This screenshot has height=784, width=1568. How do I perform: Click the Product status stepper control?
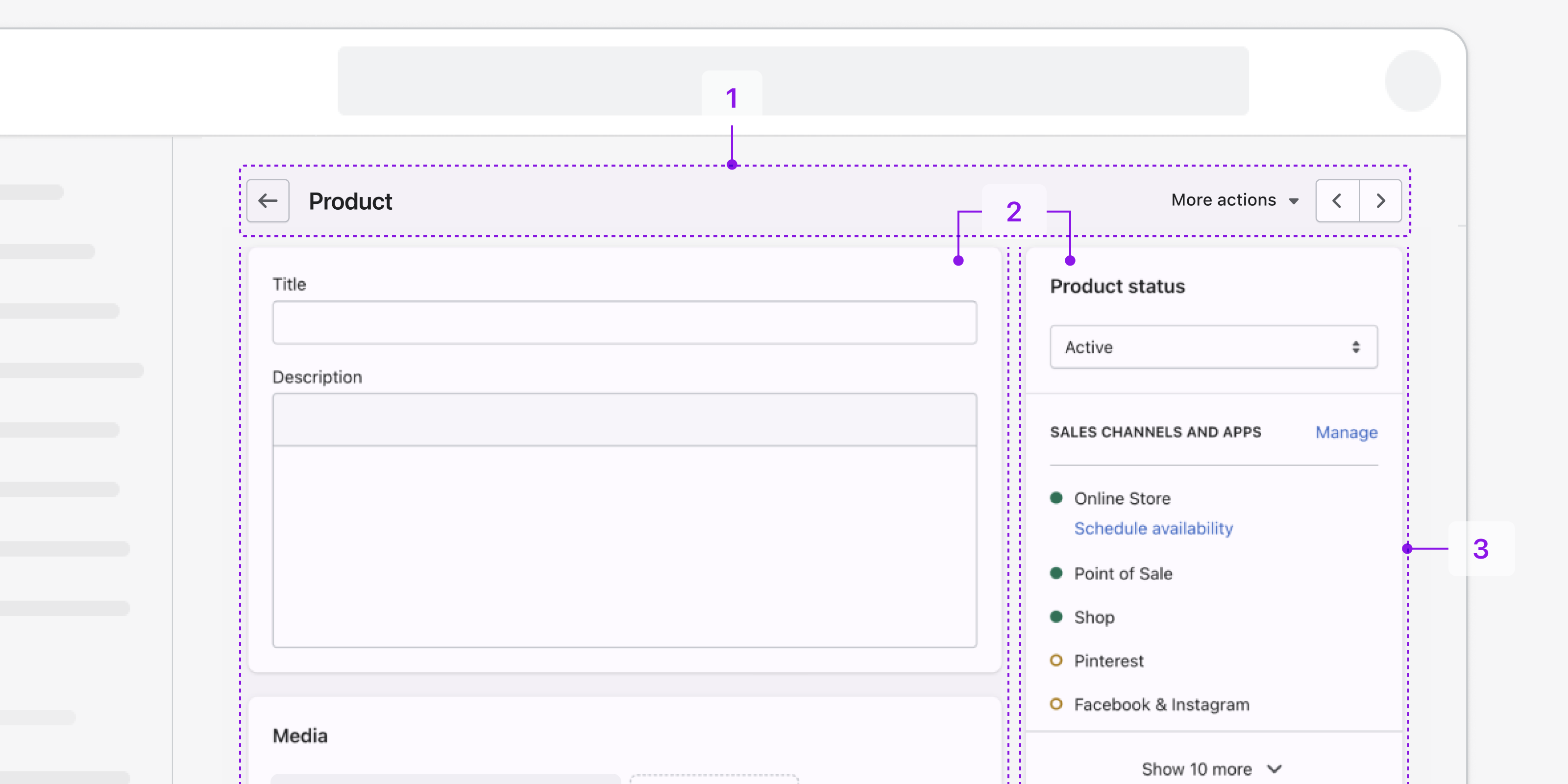pyautogui.click(x=1357, y=347)
